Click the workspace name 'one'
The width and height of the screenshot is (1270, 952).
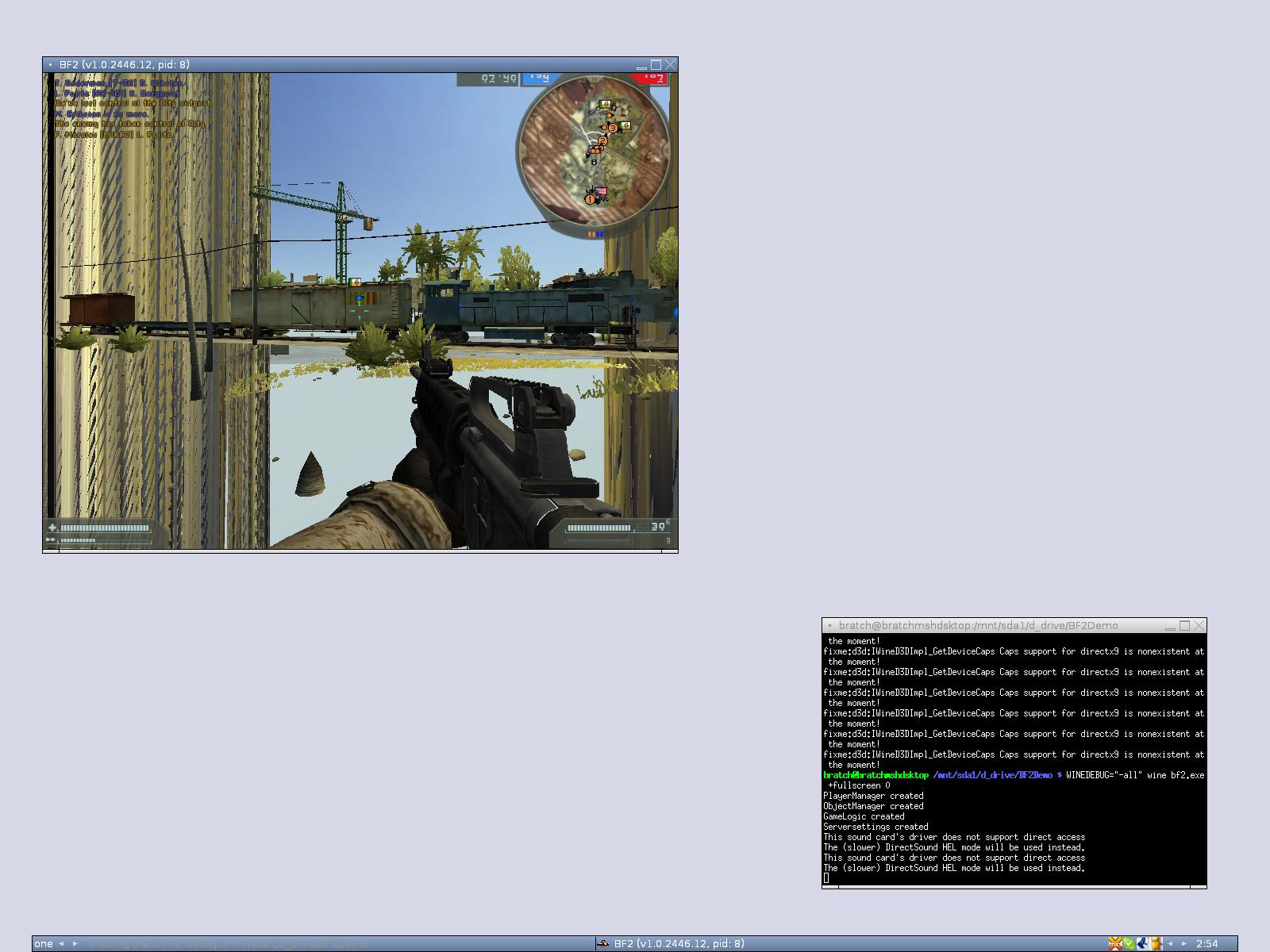click(x=44, y=943)
